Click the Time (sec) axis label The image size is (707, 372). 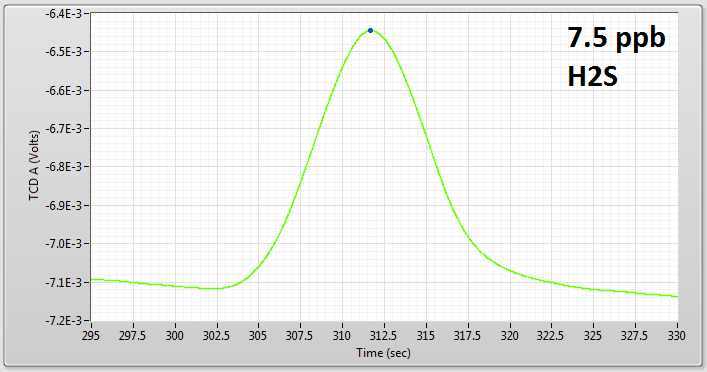tap(384, 353)
